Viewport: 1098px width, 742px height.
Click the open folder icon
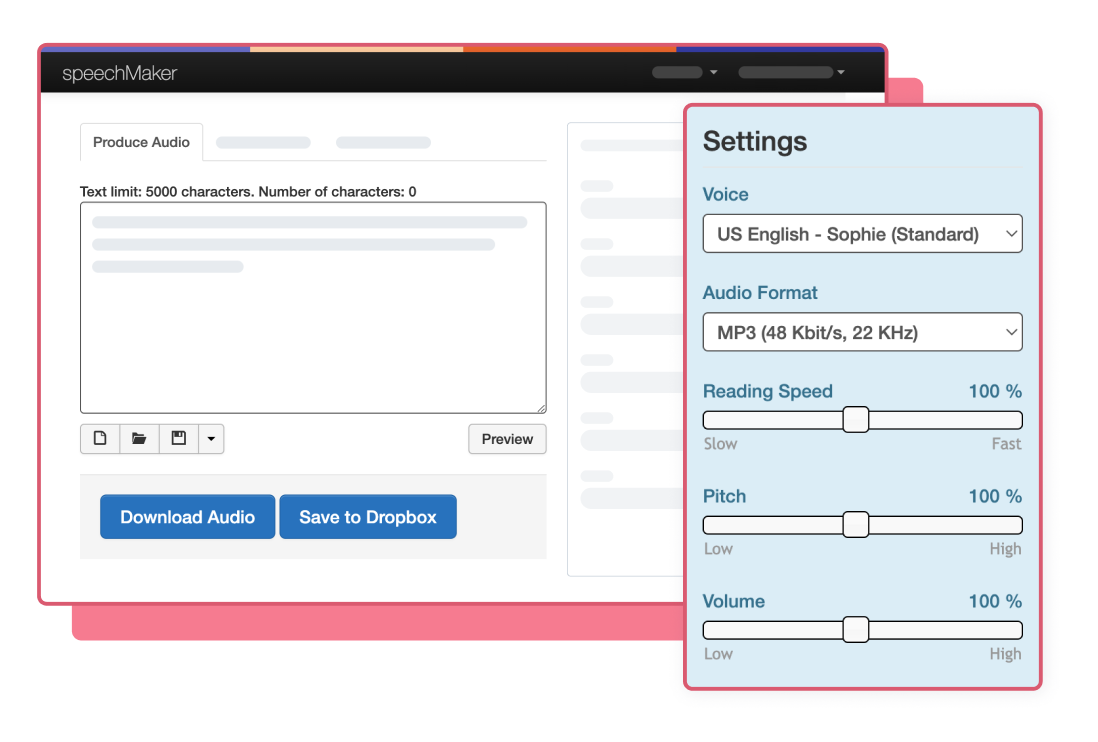139,439
